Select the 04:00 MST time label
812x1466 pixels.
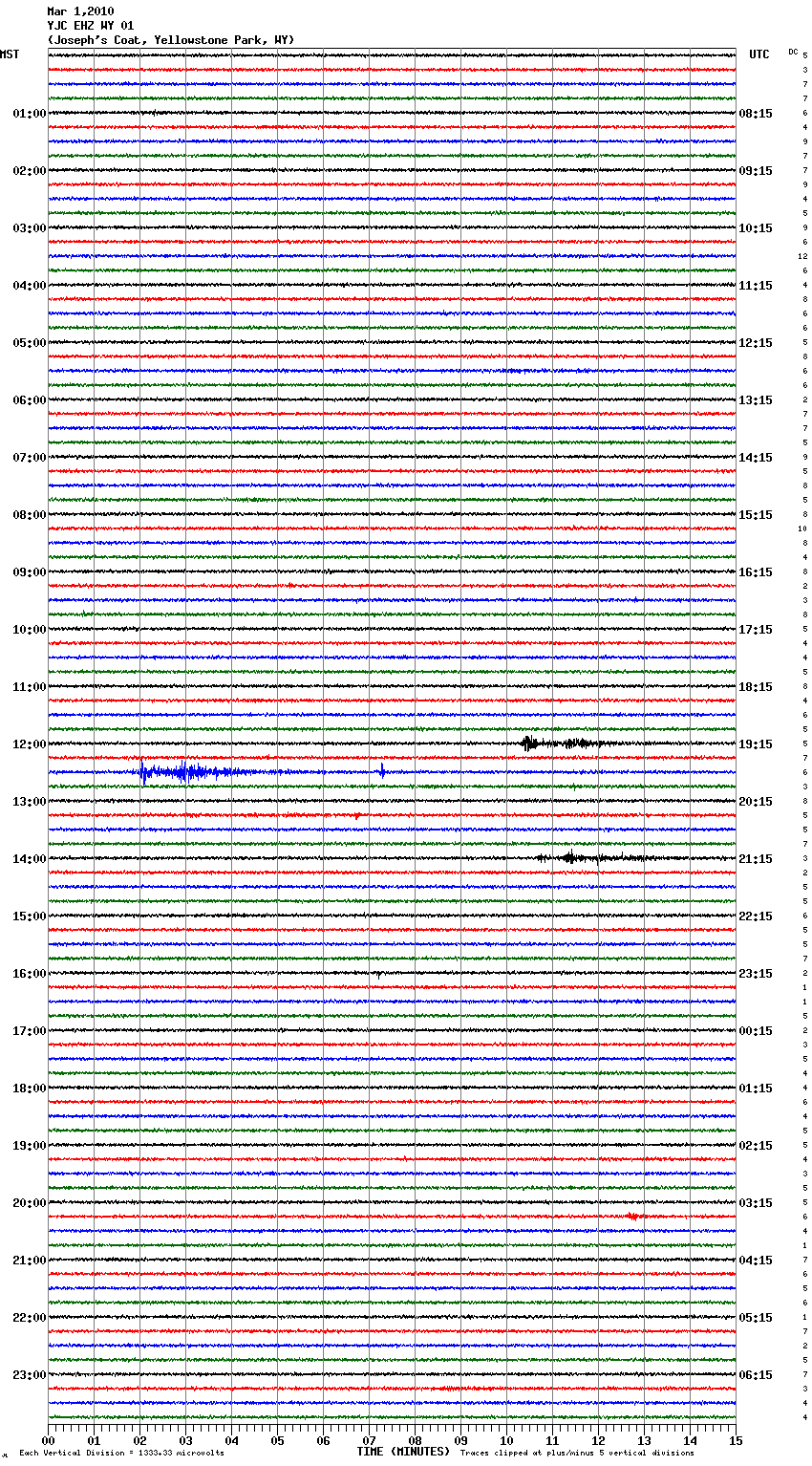[x=30, y=286]
